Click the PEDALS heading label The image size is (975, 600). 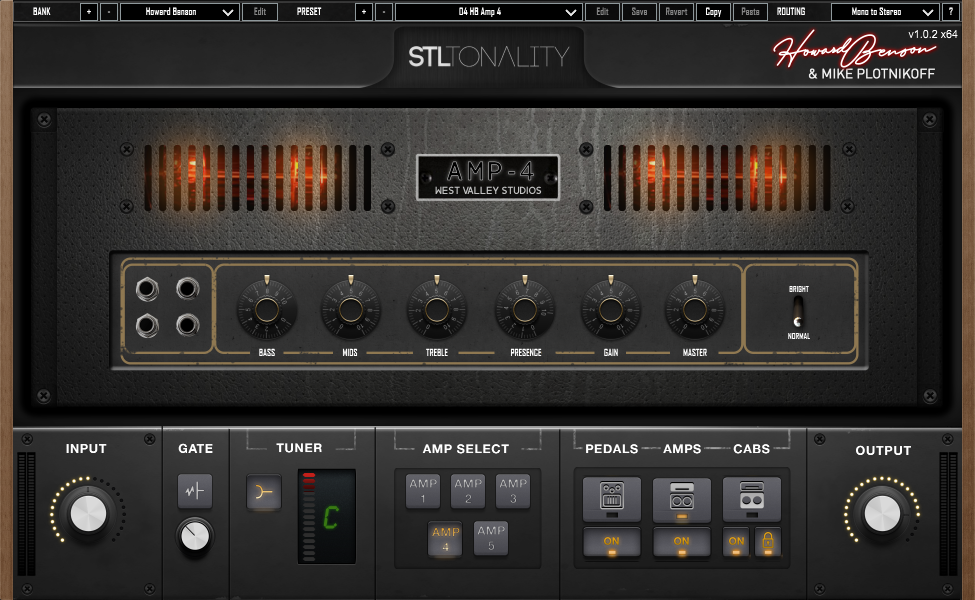(x=611, y=449)
